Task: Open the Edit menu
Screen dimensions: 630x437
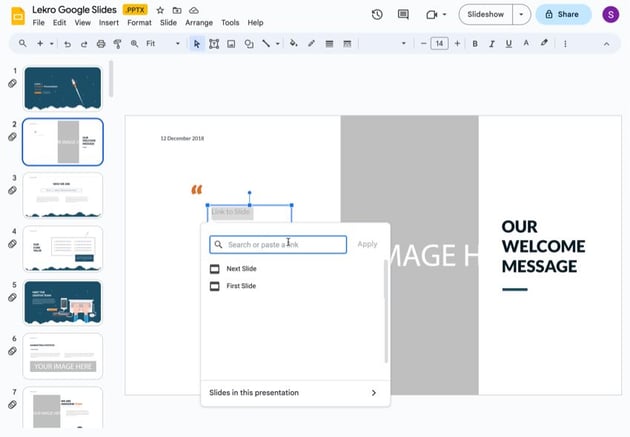Action: tap(59, 23)
